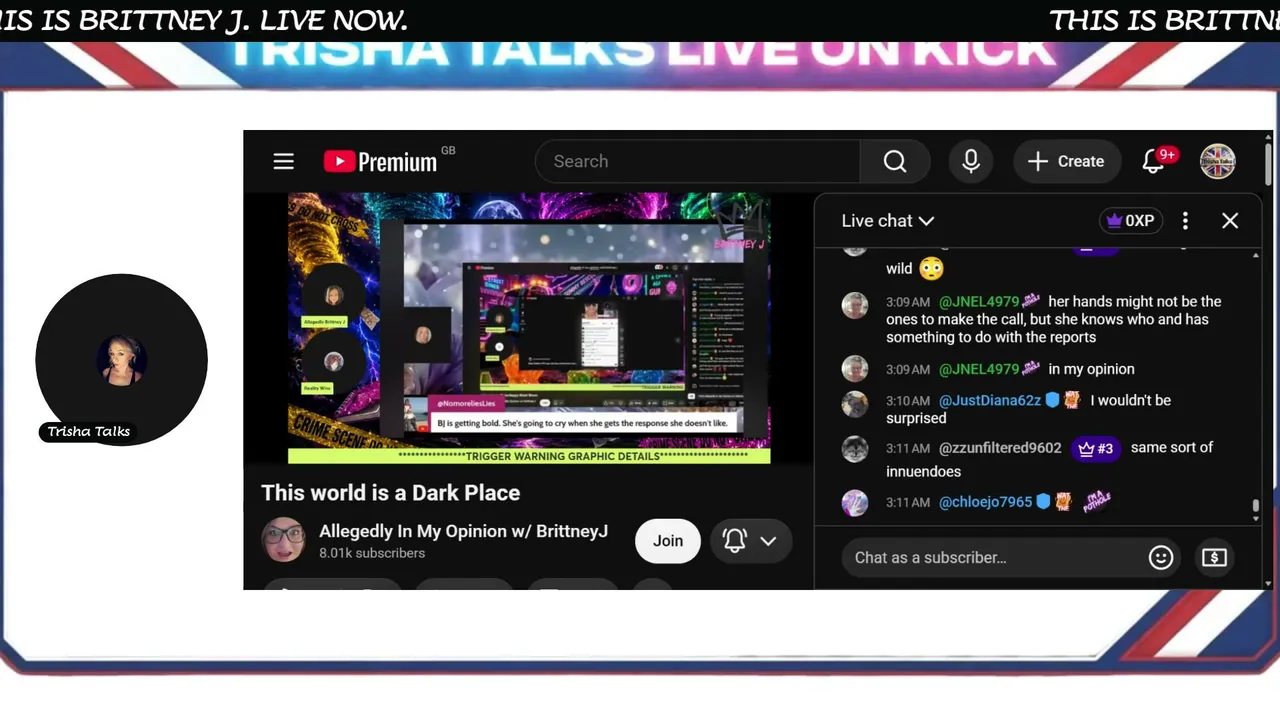Screen dimensions: 1280x720
Task: Click the chat message "in my opinion"
Action: (1091, 369)
